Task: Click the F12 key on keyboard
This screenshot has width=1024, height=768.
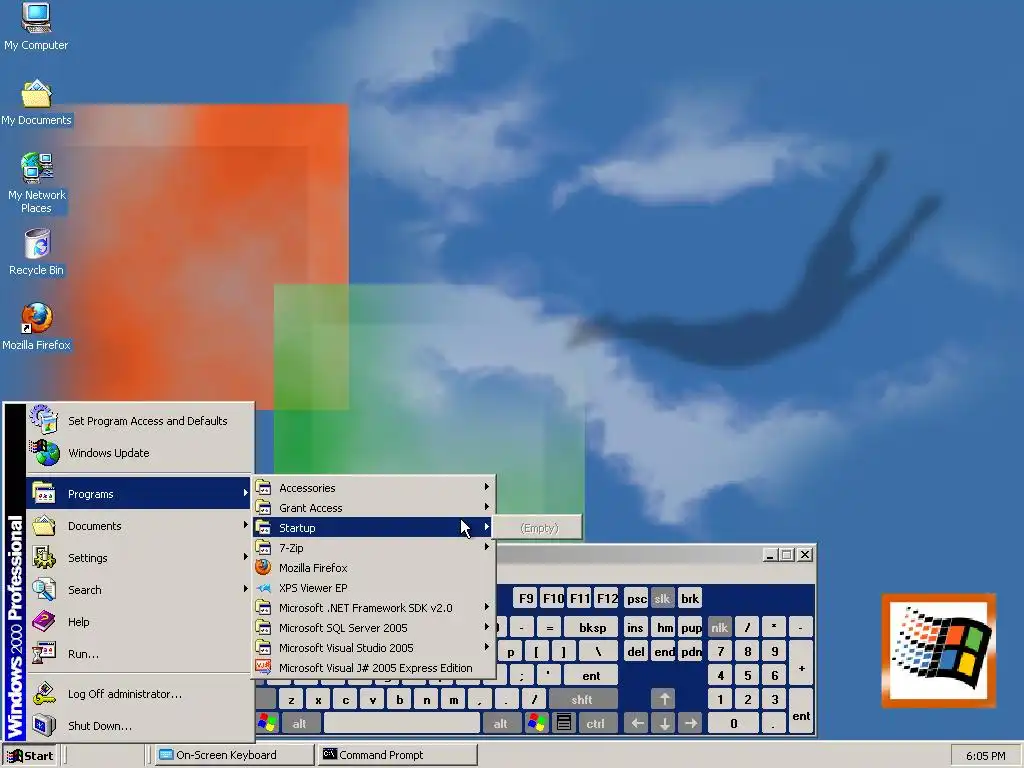Action: coord(607,598)
